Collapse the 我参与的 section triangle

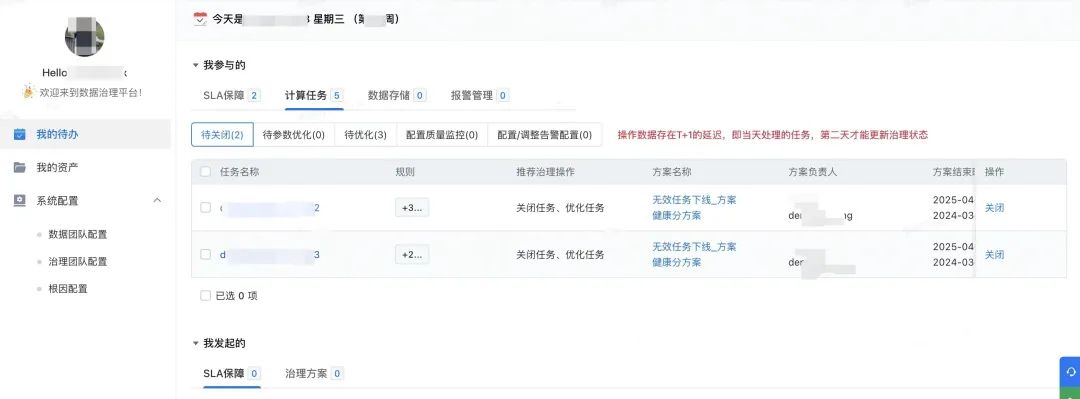tap(195, 65)
